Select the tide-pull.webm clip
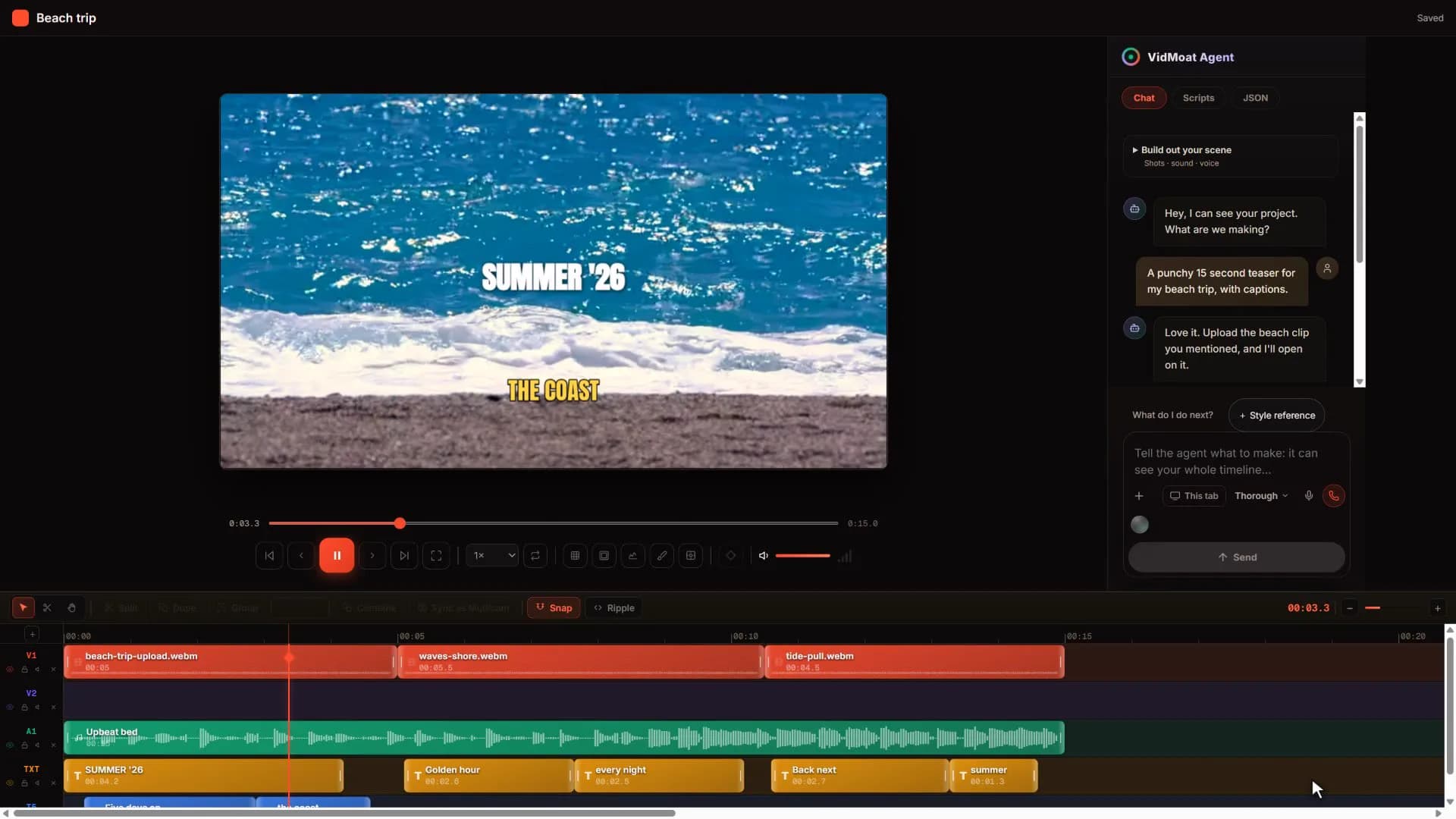 pos(915,661)
